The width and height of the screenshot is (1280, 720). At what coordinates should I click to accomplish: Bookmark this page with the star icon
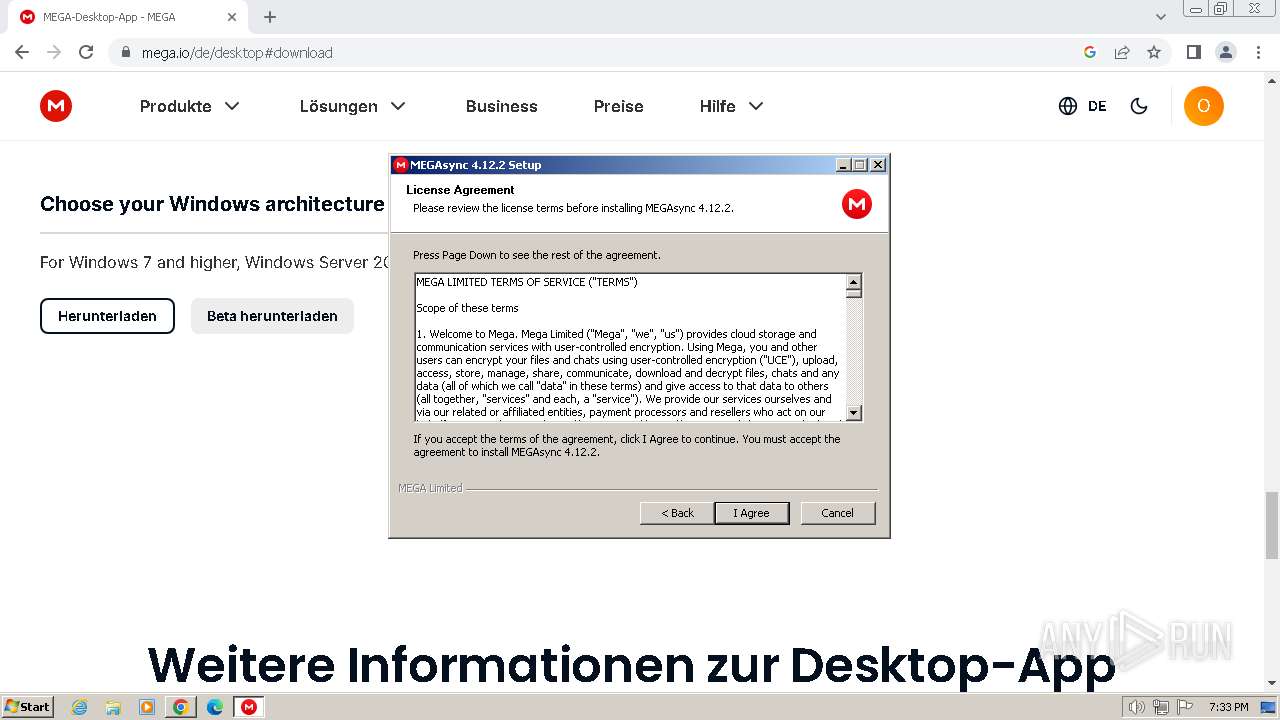tap(1154, 52)
